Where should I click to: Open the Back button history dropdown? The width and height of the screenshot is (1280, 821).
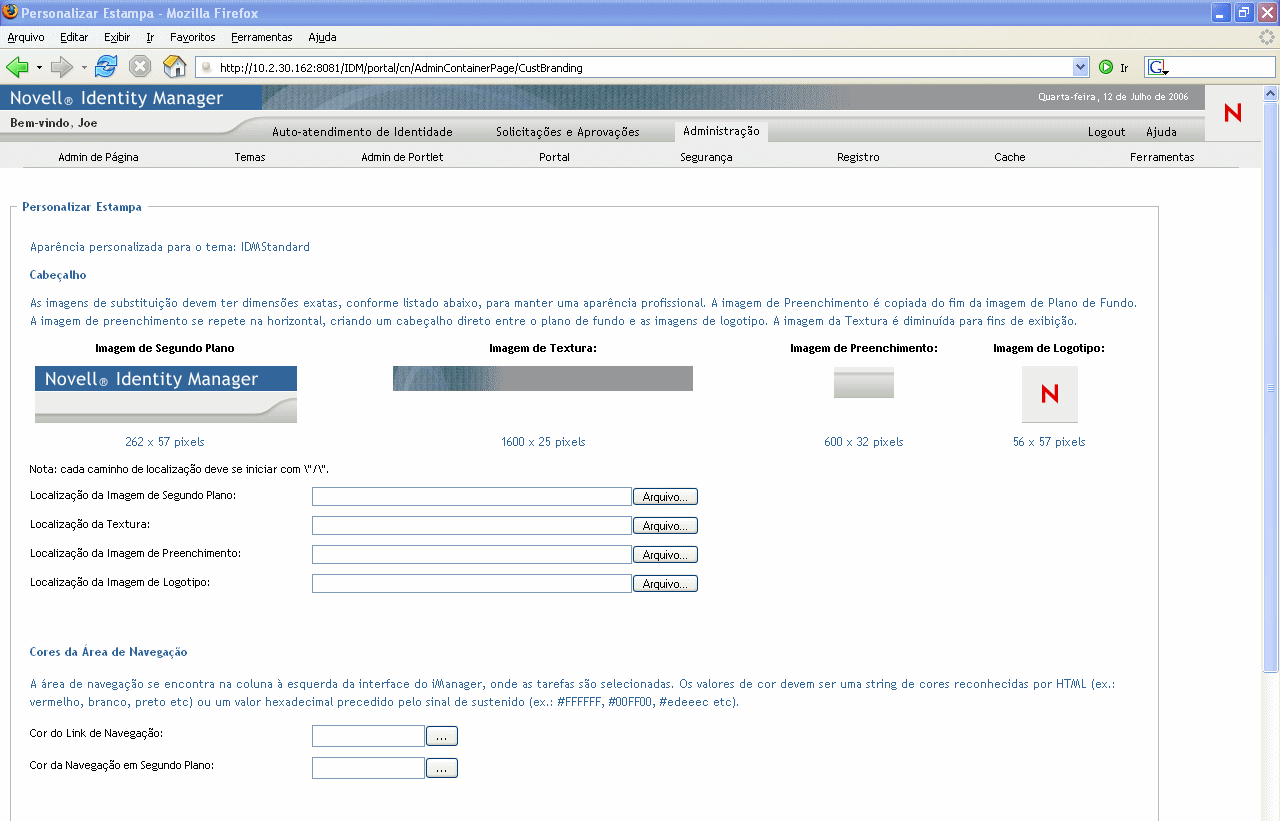coord(39,68)
